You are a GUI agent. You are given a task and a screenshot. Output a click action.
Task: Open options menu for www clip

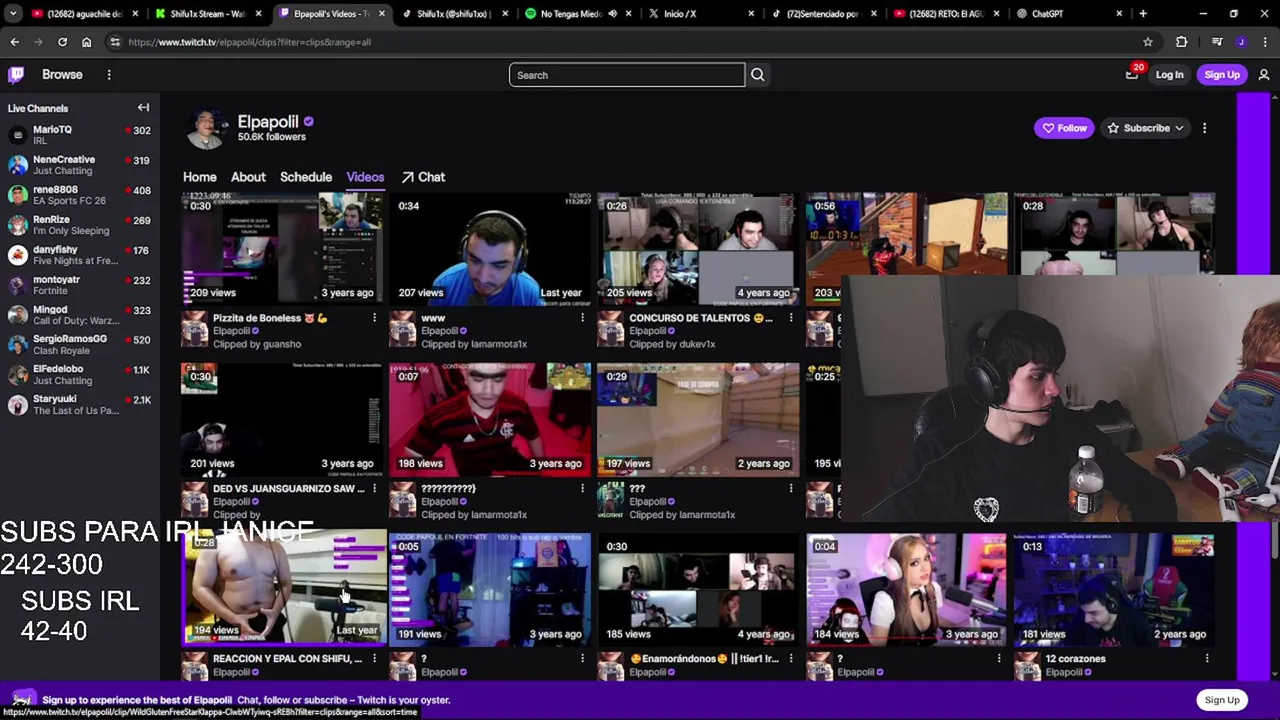tap(582, 318)
